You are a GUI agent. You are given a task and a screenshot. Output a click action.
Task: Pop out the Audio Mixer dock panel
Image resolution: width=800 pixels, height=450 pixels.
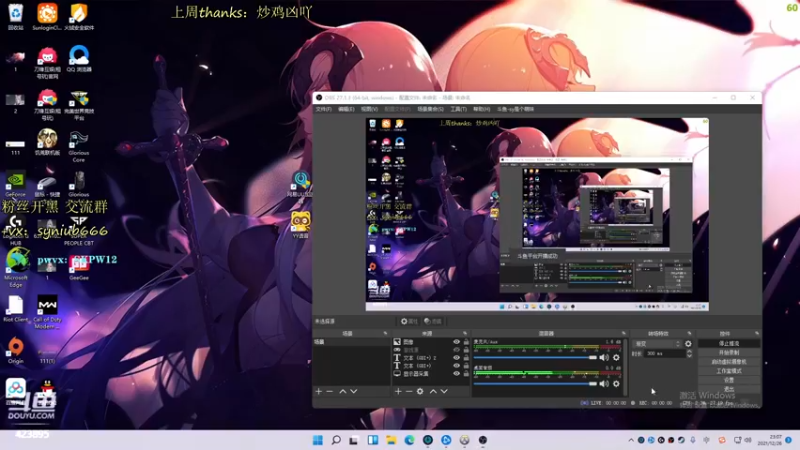(623, 333)
